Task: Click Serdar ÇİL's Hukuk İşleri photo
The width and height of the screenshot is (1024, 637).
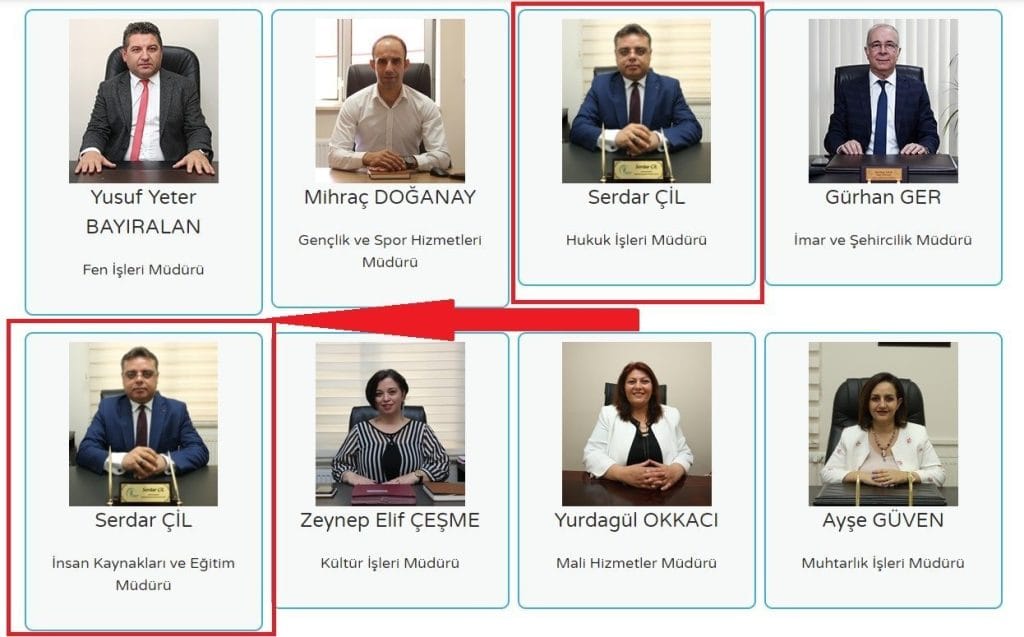Action: coord(637,101)
